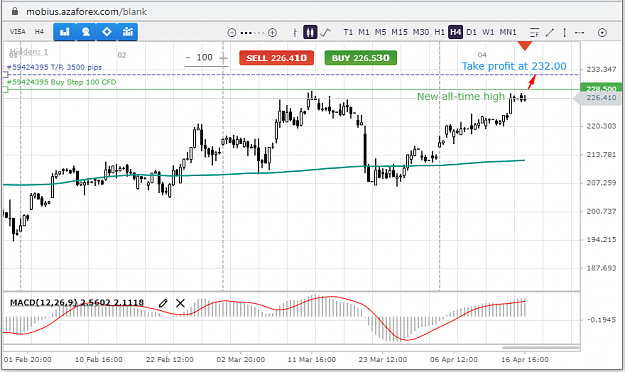
Task: Edit MACD indicator with pencil icon
Action: [x=163, y=303]
